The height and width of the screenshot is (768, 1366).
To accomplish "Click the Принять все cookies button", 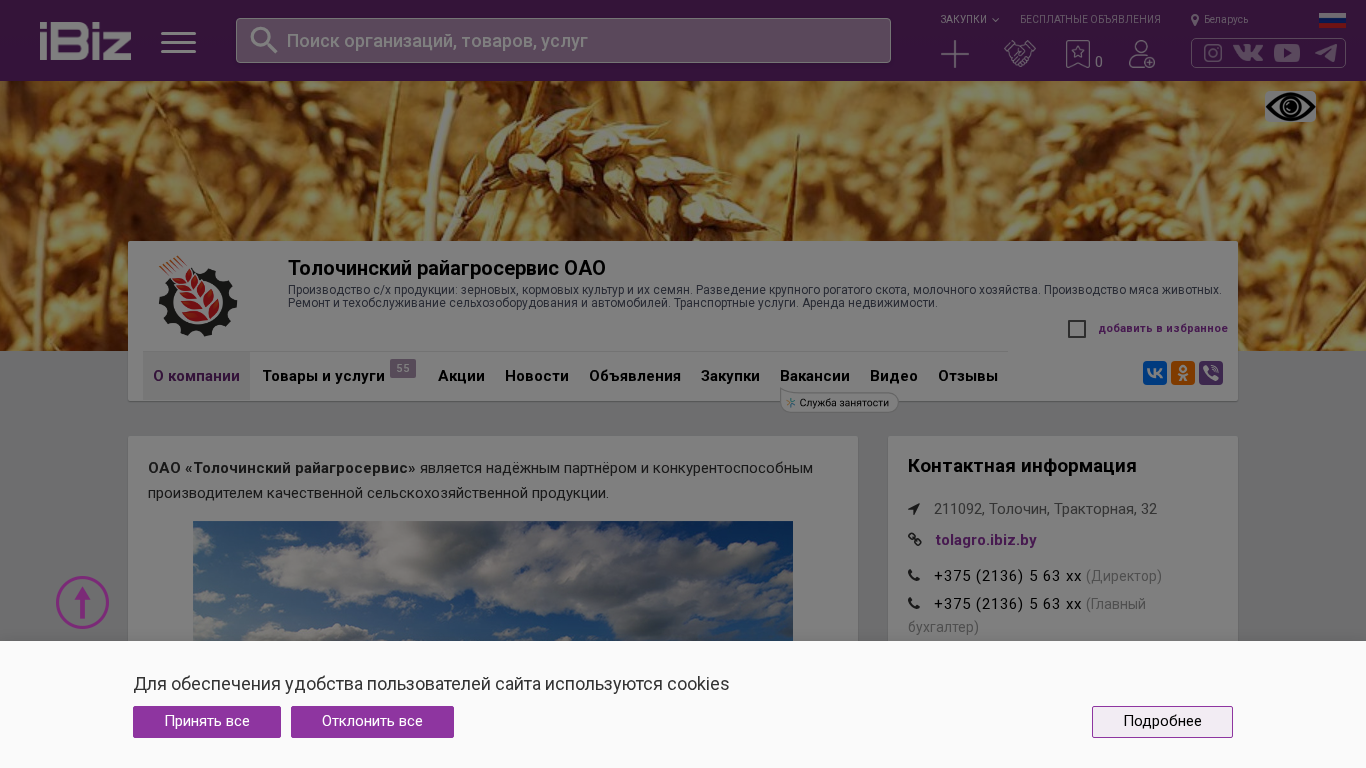I will [x=207, y=722].
